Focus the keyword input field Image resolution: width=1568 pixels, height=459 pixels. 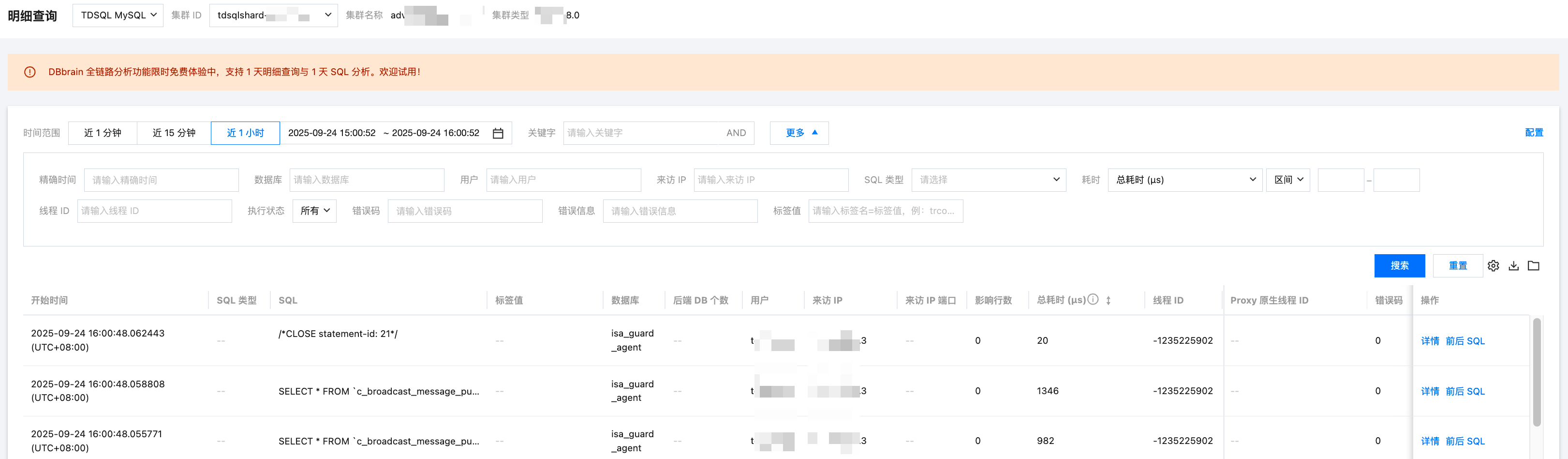[x=642, y=133]
